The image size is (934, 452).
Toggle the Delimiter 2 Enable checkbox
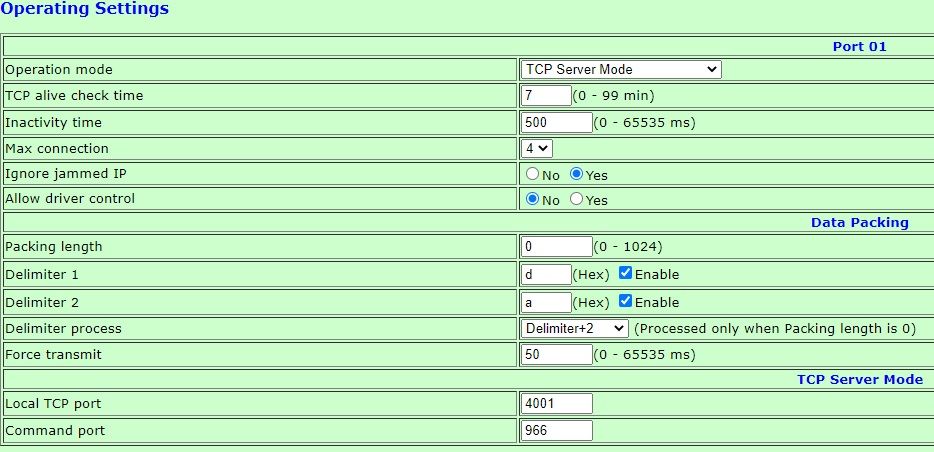point(625,301)
